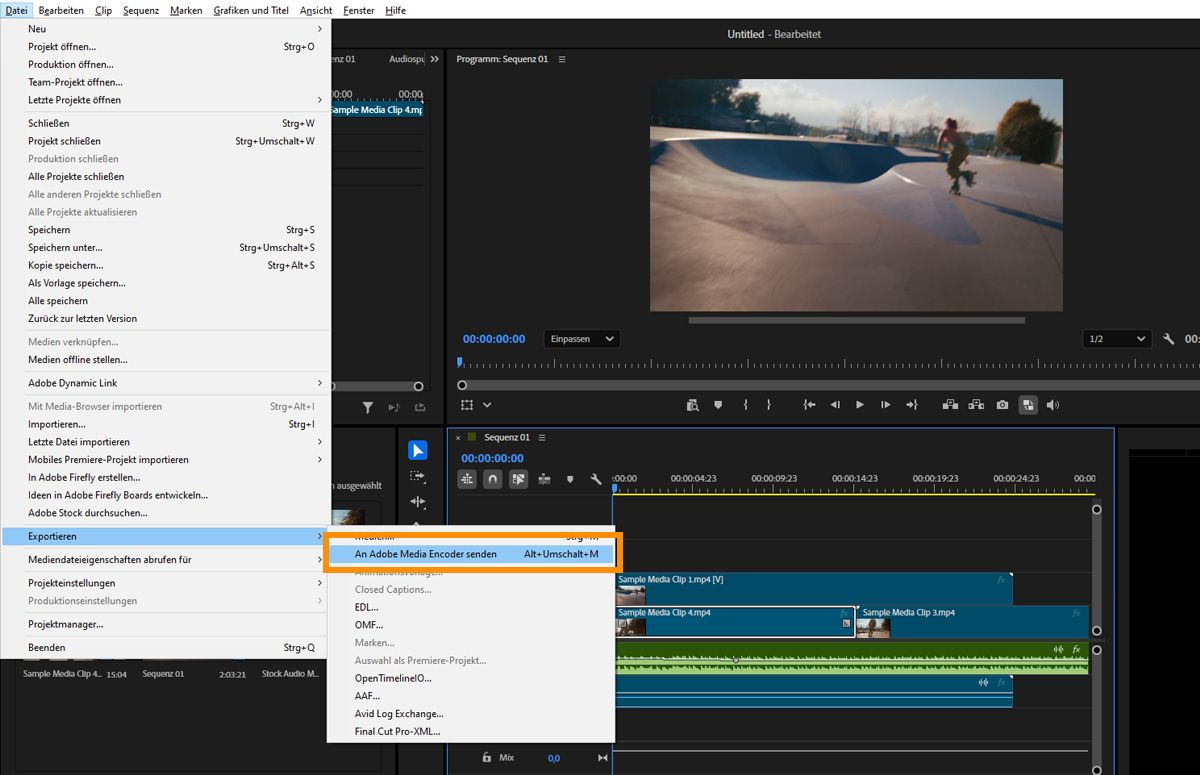Toggle linked selection in timeline
1200x775 pixels.
coord(518,479)
